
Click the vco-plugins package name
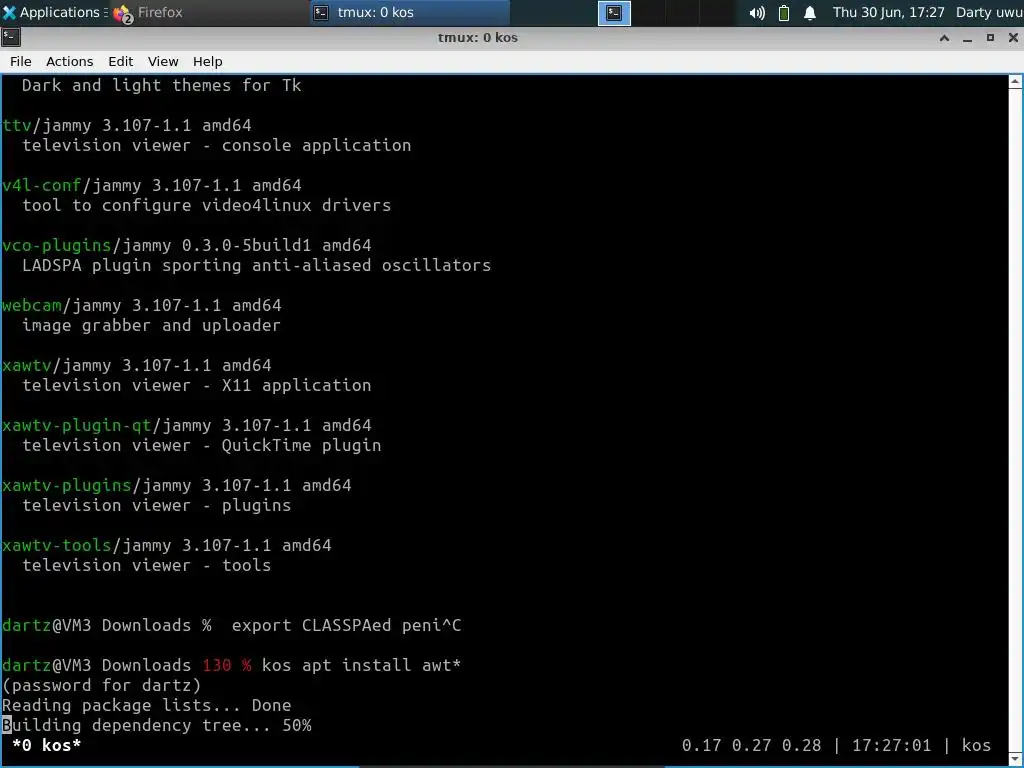click(x=56, y=245)
